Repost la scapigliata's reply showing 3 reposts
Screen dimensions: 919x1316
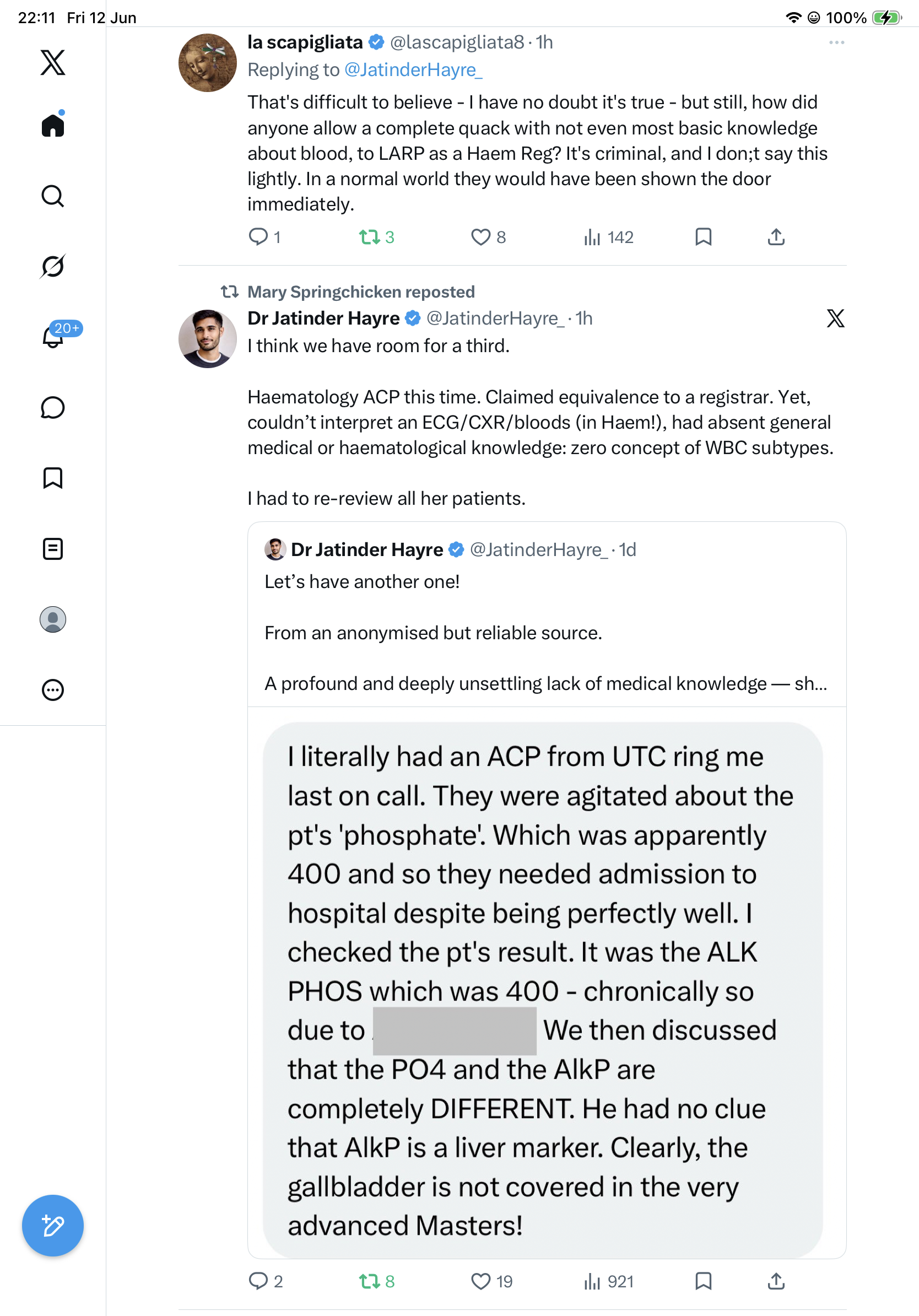point(376,237)
